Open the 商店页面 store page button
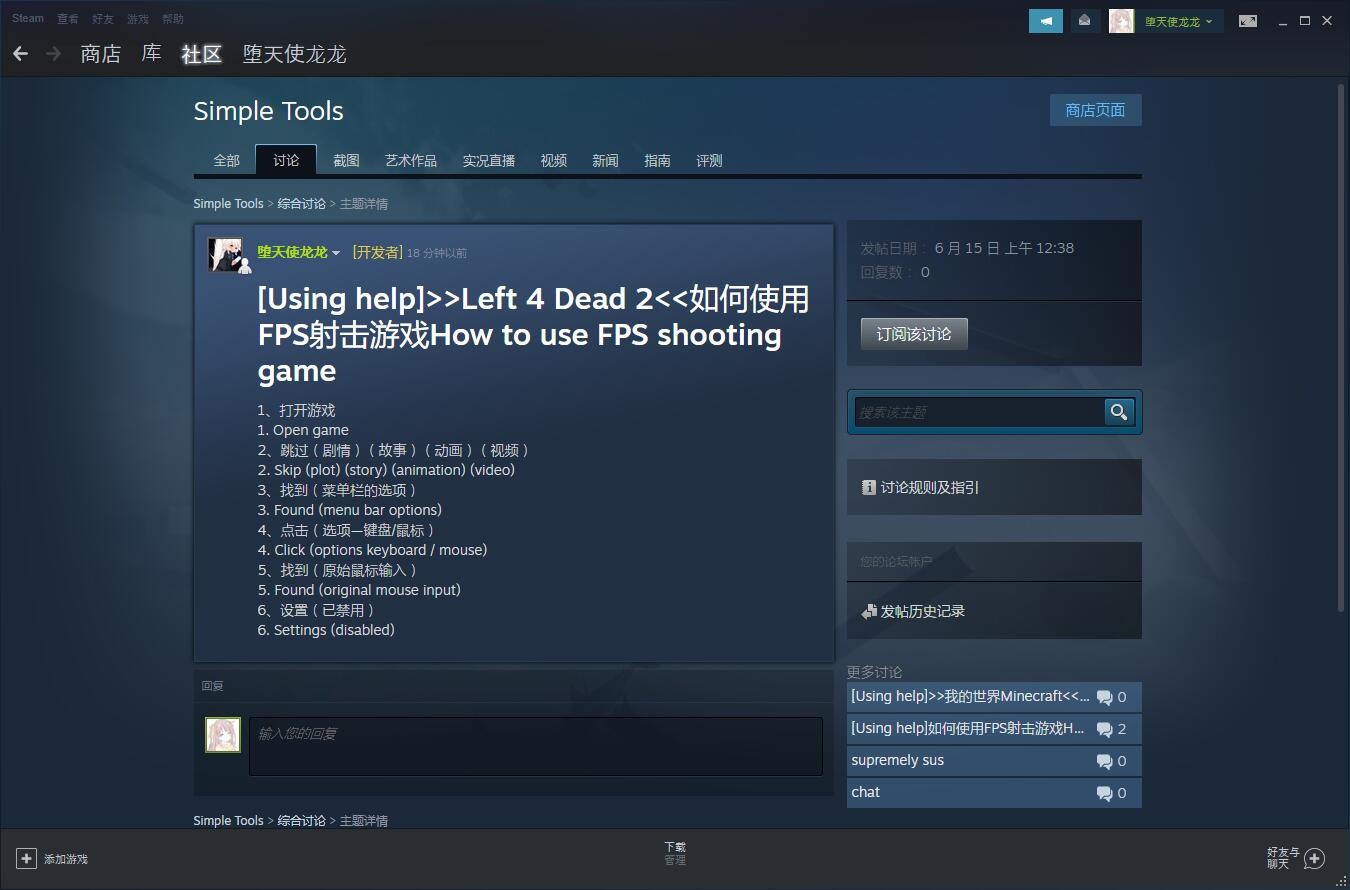 tap(1095, 110)
